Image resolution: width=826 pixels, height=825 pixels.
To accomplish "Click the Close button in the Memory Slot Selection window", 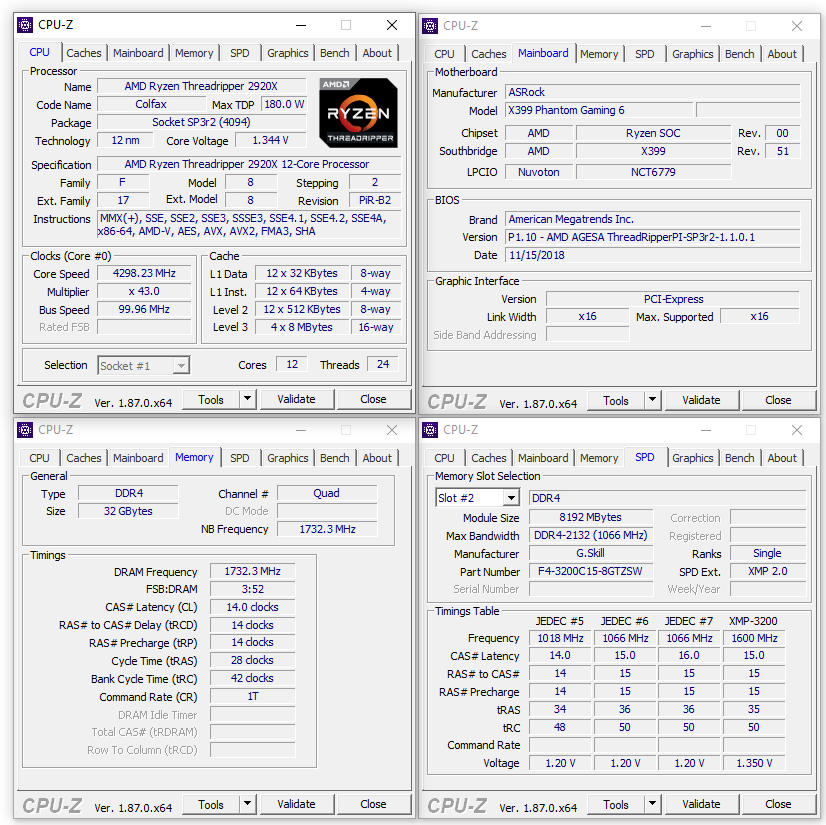I will 779,804.
